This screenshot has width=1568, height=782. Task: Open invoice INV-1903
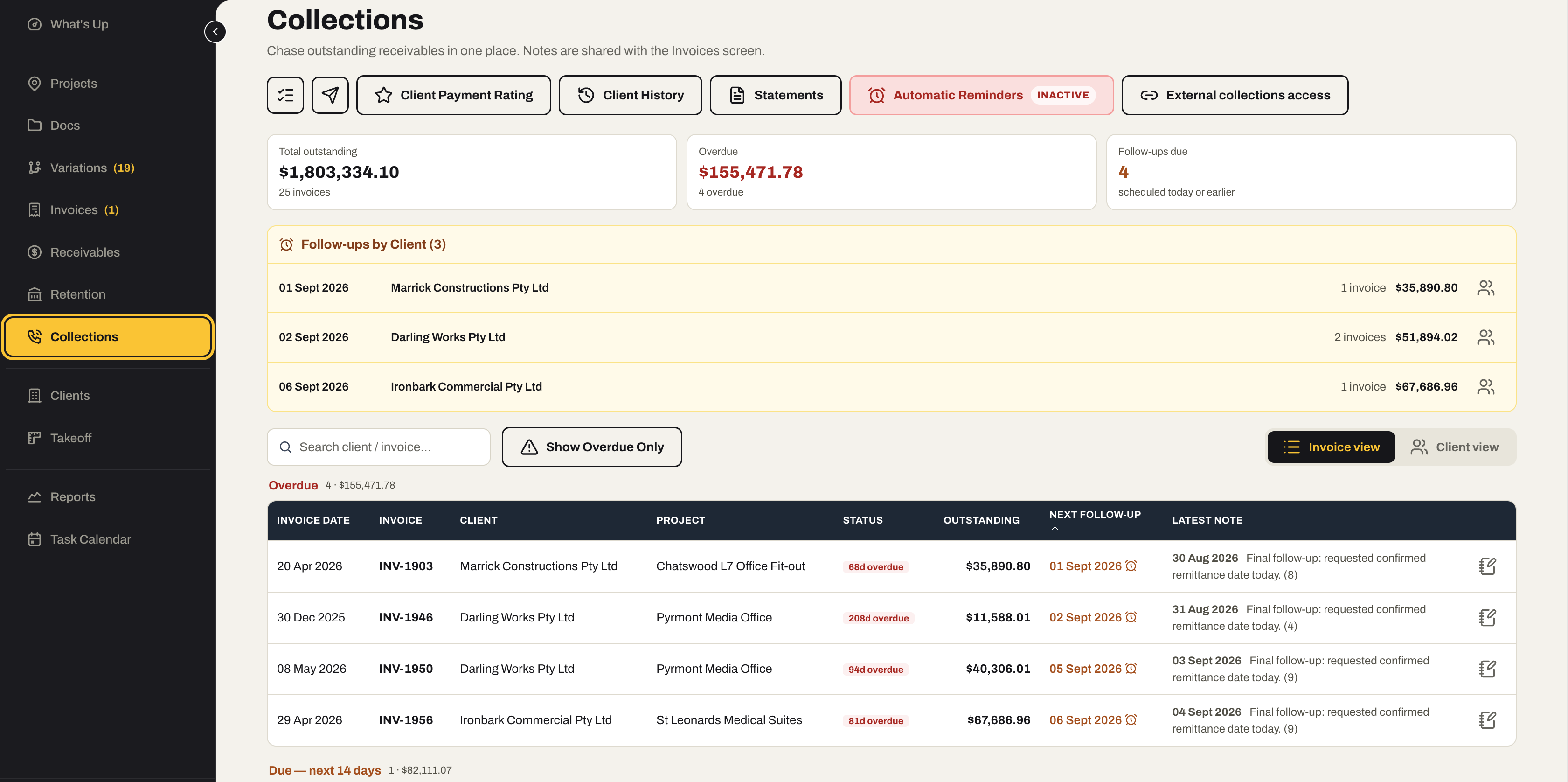coord(406,566)
